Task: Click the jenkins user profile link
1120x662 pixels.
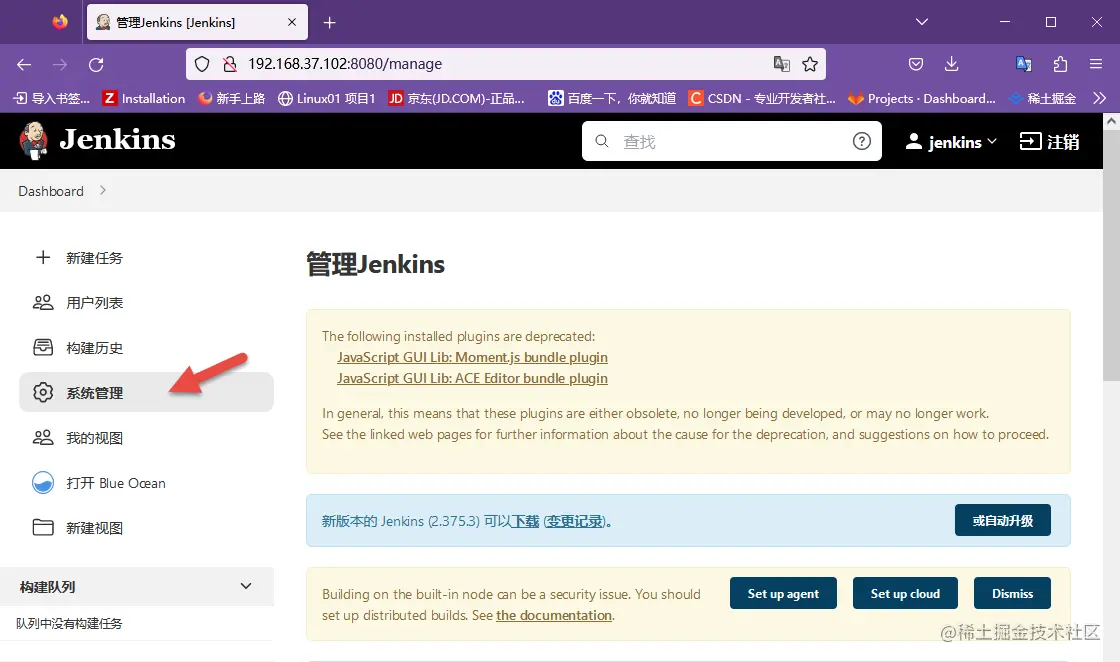Action: (x=944, y=142)
